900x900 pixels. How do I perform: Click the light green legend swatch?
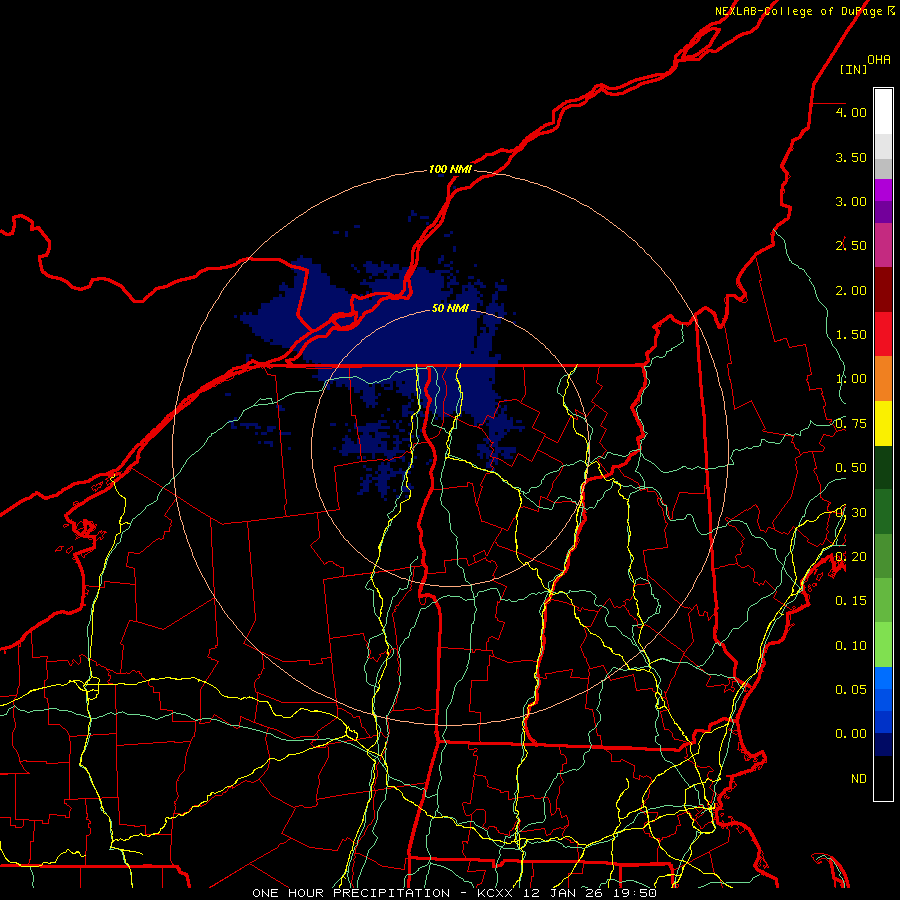point(883,645)
